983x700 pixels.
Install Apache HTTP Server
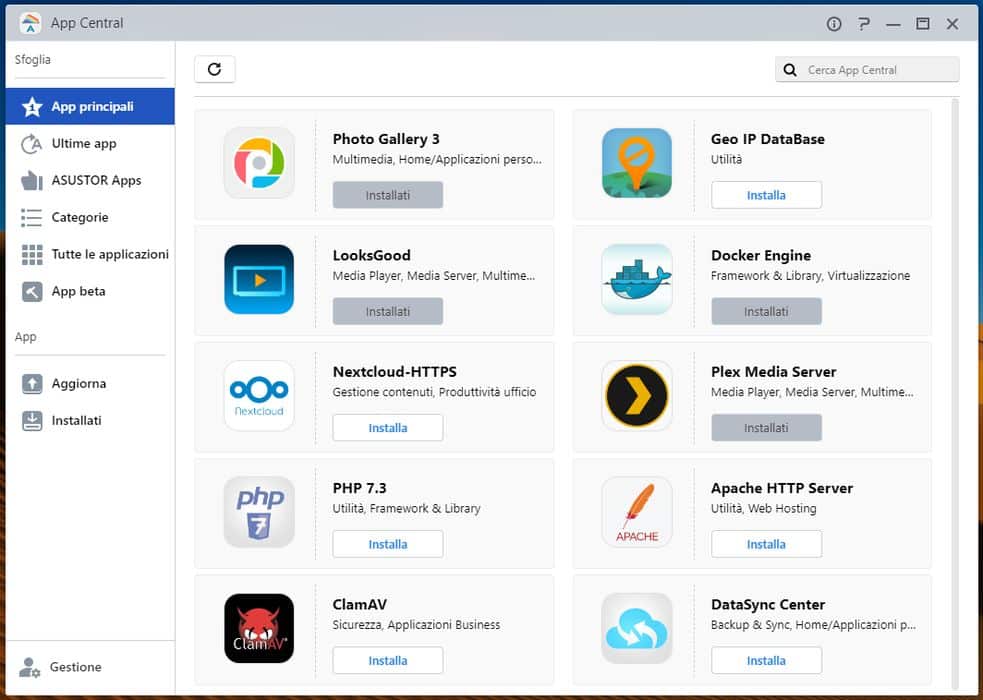tap(766, 545)
